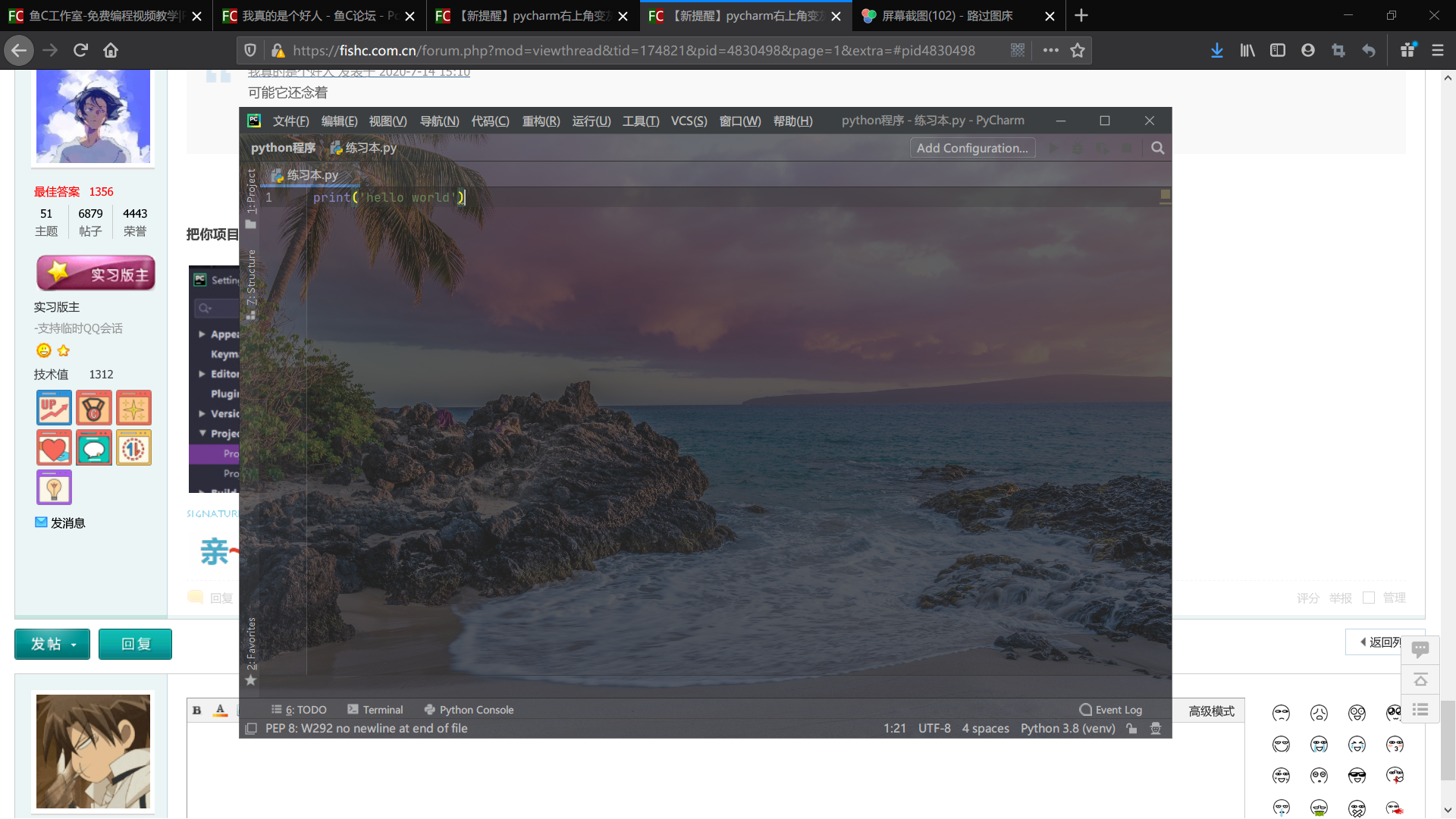Show the QR code for this page
1456x819 pixels.
1018,50
